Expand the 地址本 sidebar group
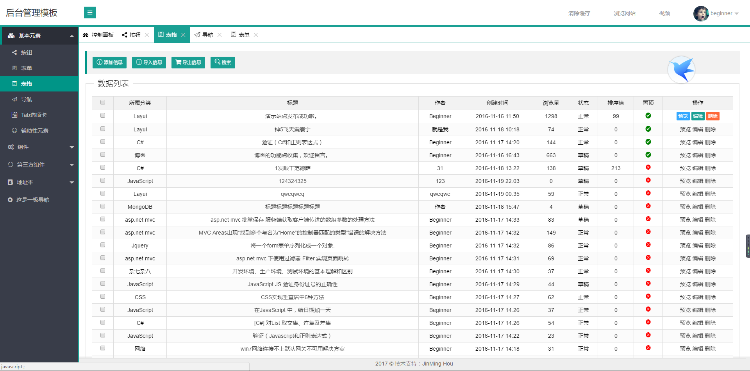This screenshot has height=371, width=750. pos(39,182)
